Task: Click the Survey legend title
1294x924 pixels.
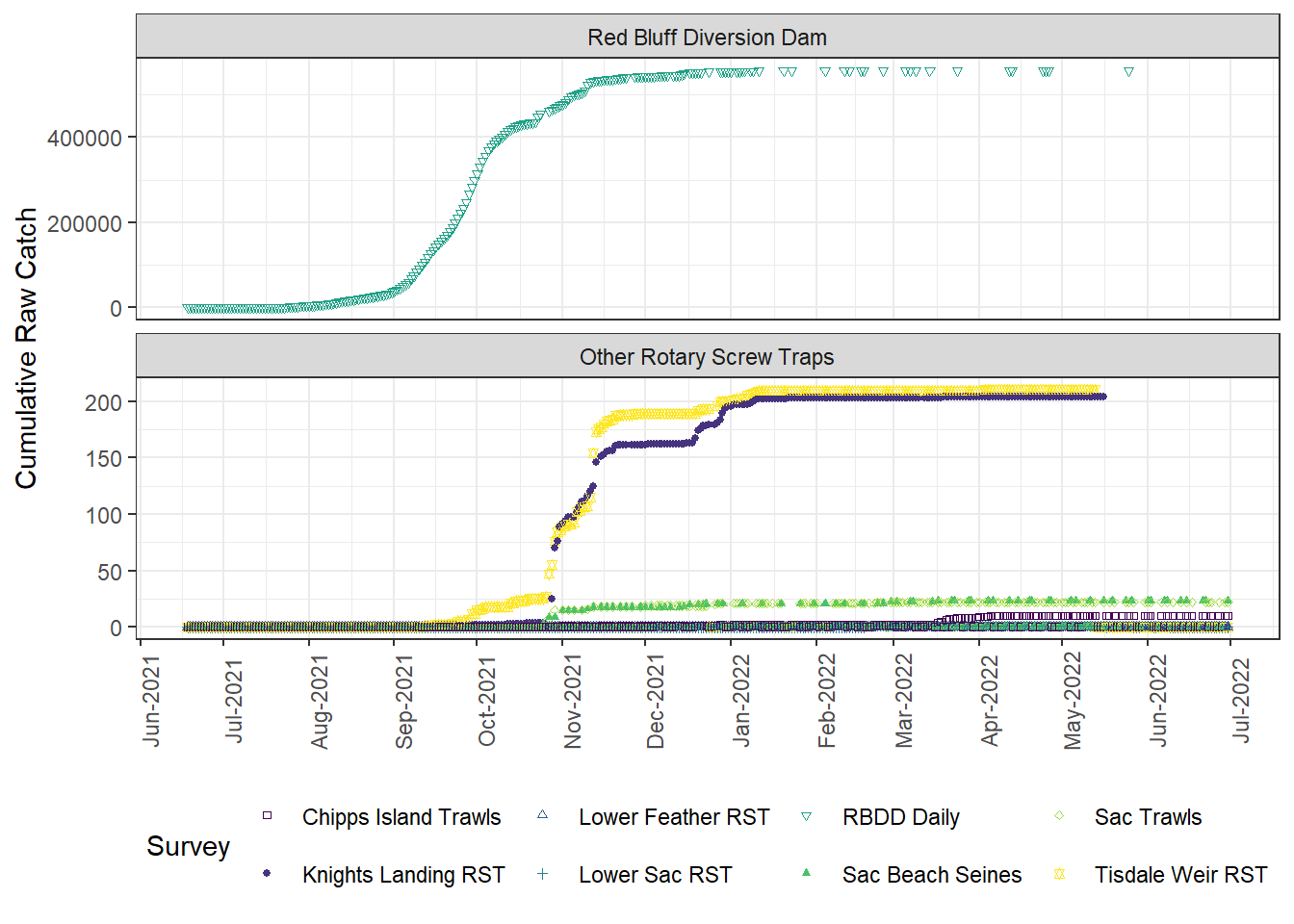Action: [188, 846]
